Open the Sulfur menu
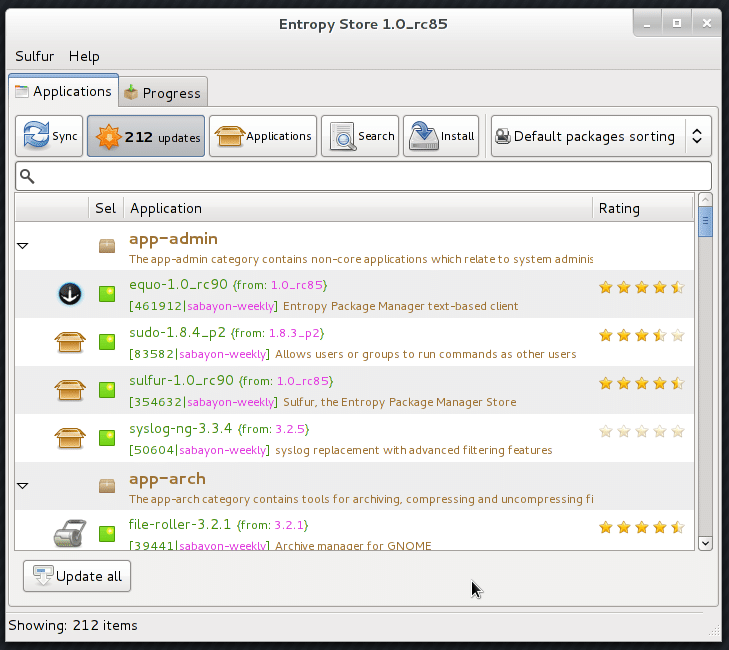Image resolution: width=729 pixels, height=650 pixels. coord(35,56)
